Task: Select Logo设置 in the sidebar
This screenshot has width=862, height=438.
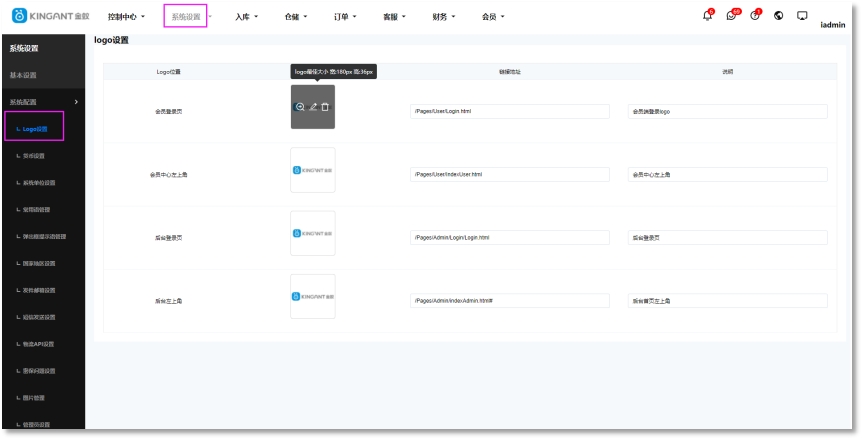Action: 35,129
